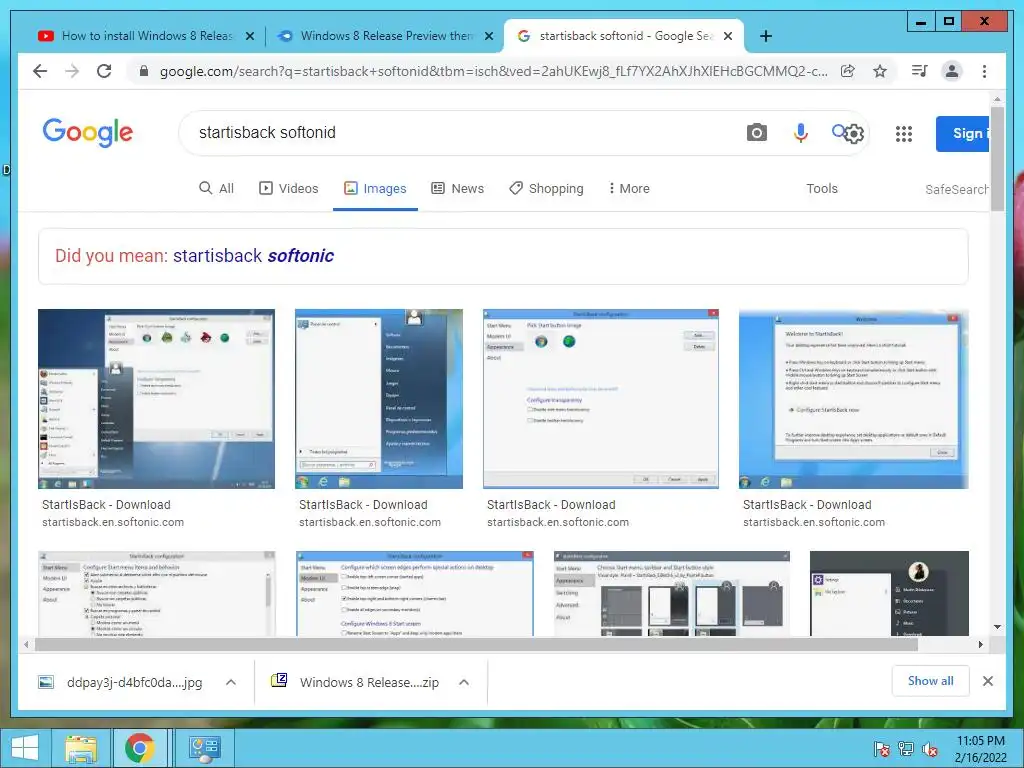Click the horizontal scrollbar thumb
Screen dimensions: 1024x768
(476, 645)
